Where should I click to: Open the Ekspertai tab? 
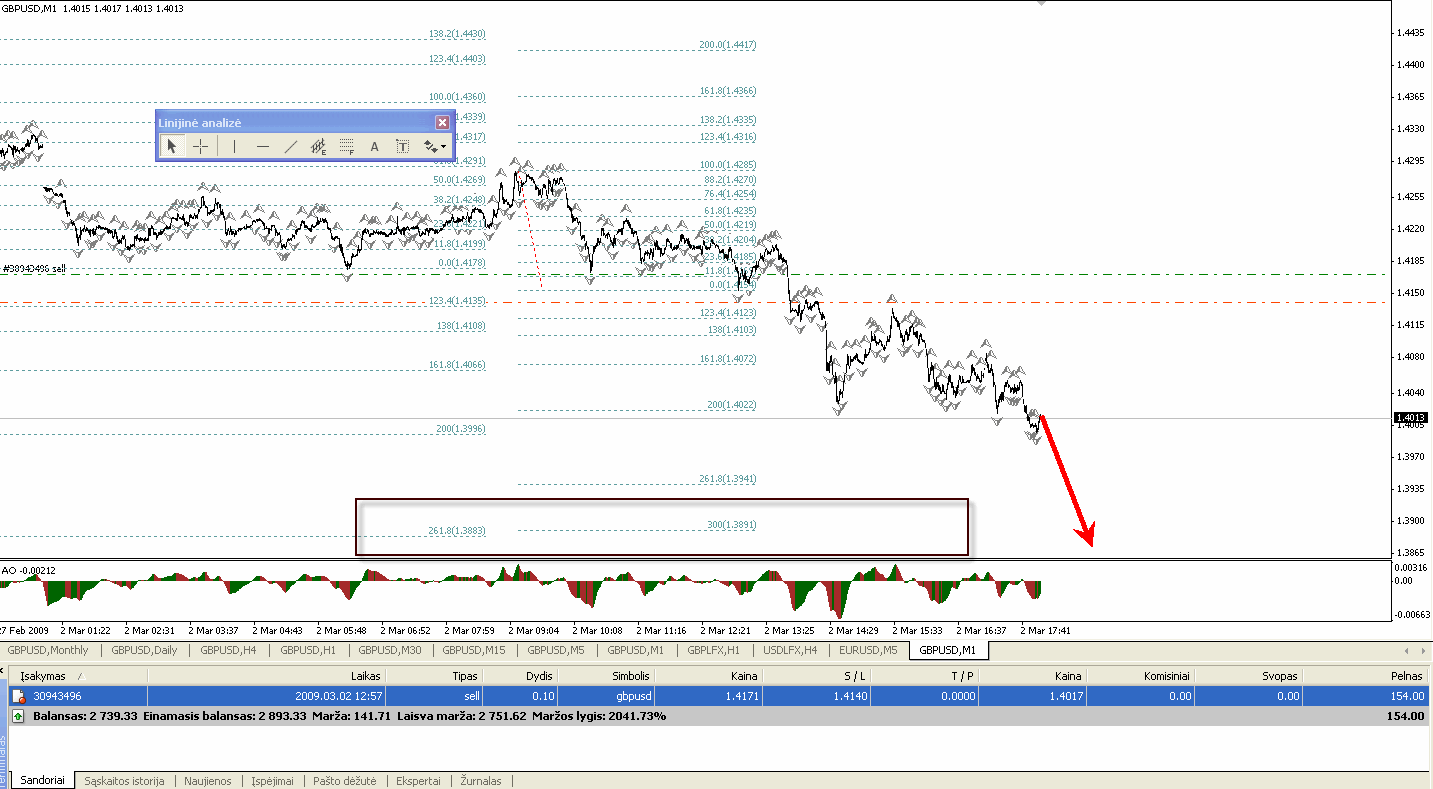pos(418,781)
